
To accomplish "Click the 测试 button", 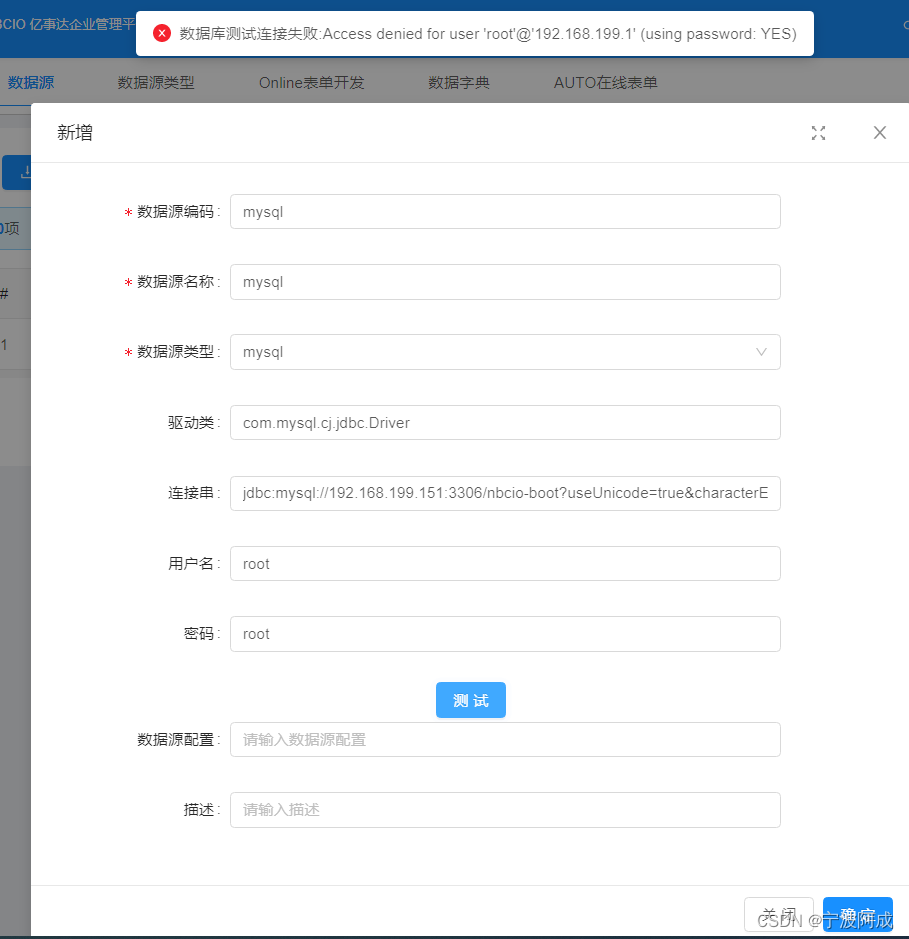I will (x=471, y=700).
